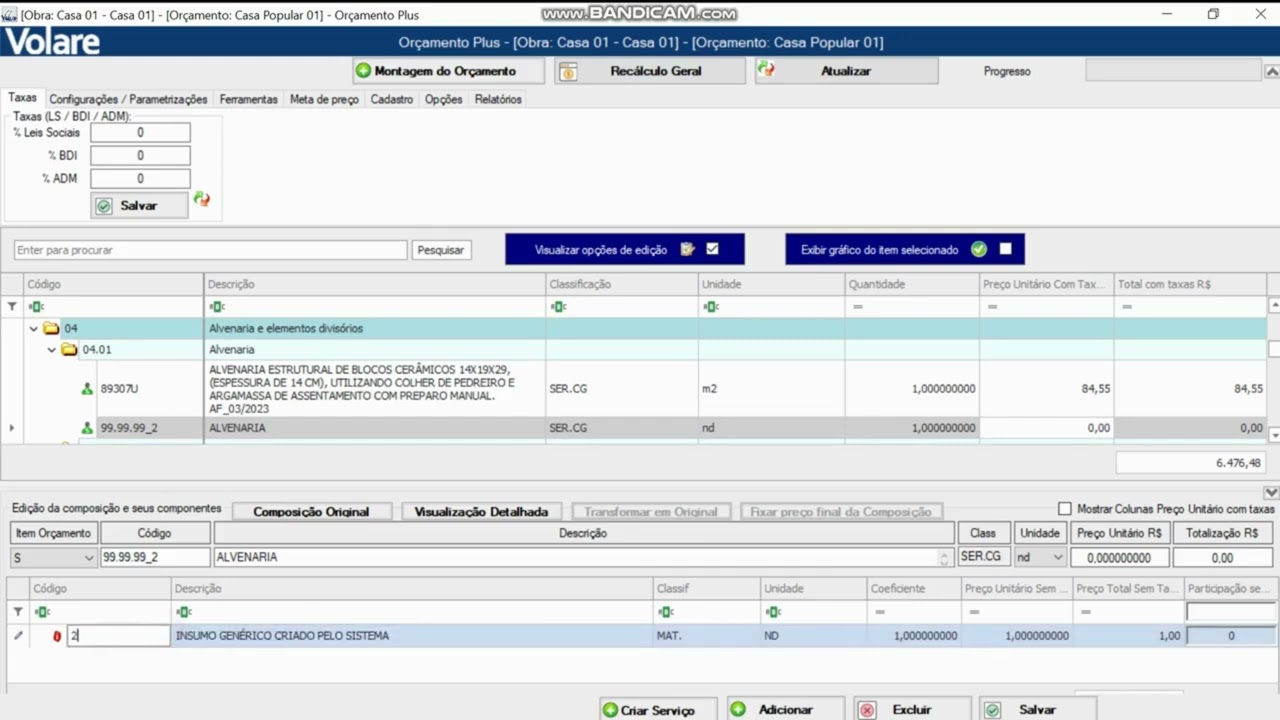The height and width of the screenshot is (720, 1280).
Task: Click the lower grid funnel filter icon
Action: [x=17, y=612]
